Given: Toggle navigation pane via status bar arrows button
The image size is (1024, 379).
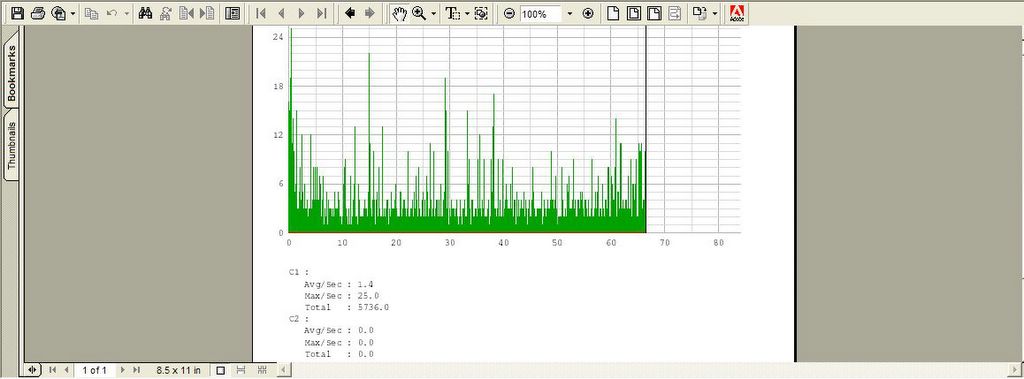Looking at the screenshot, I should click(x=32, y=370).
